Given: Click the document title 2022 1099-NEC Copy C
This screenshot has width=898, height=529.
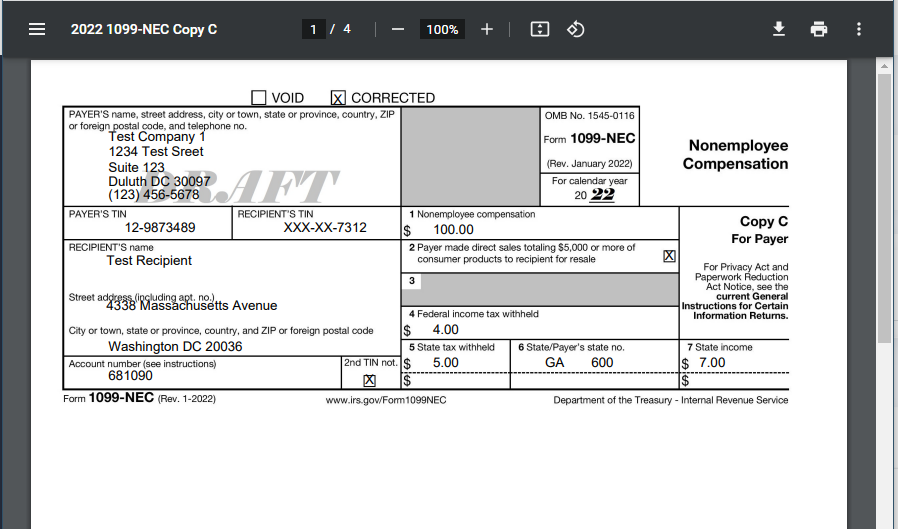Looking at the screenshot, I should tap(144, 29).
